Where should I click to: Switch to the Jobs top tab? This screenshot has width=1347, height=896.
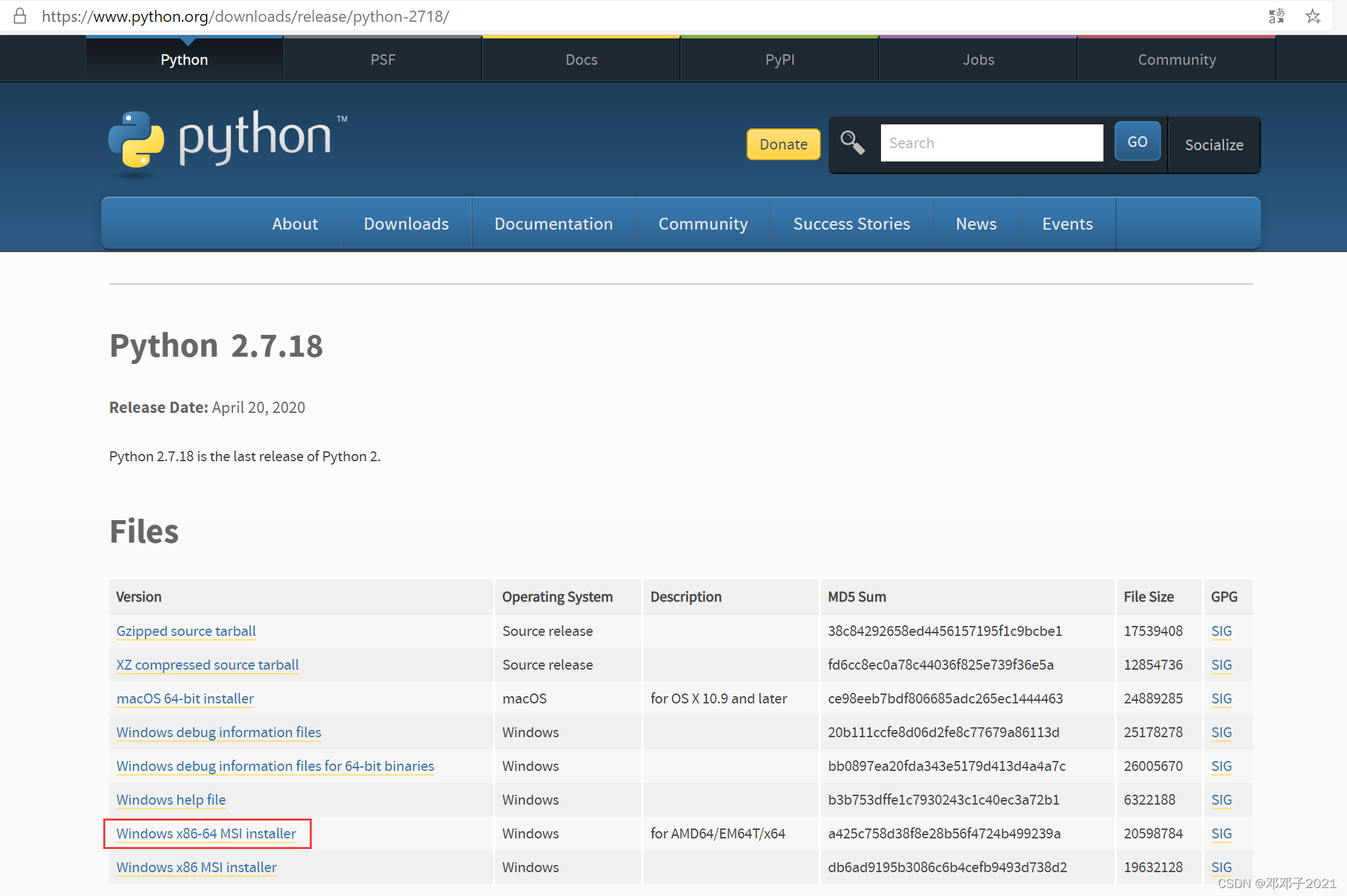(x=978, y=60)
